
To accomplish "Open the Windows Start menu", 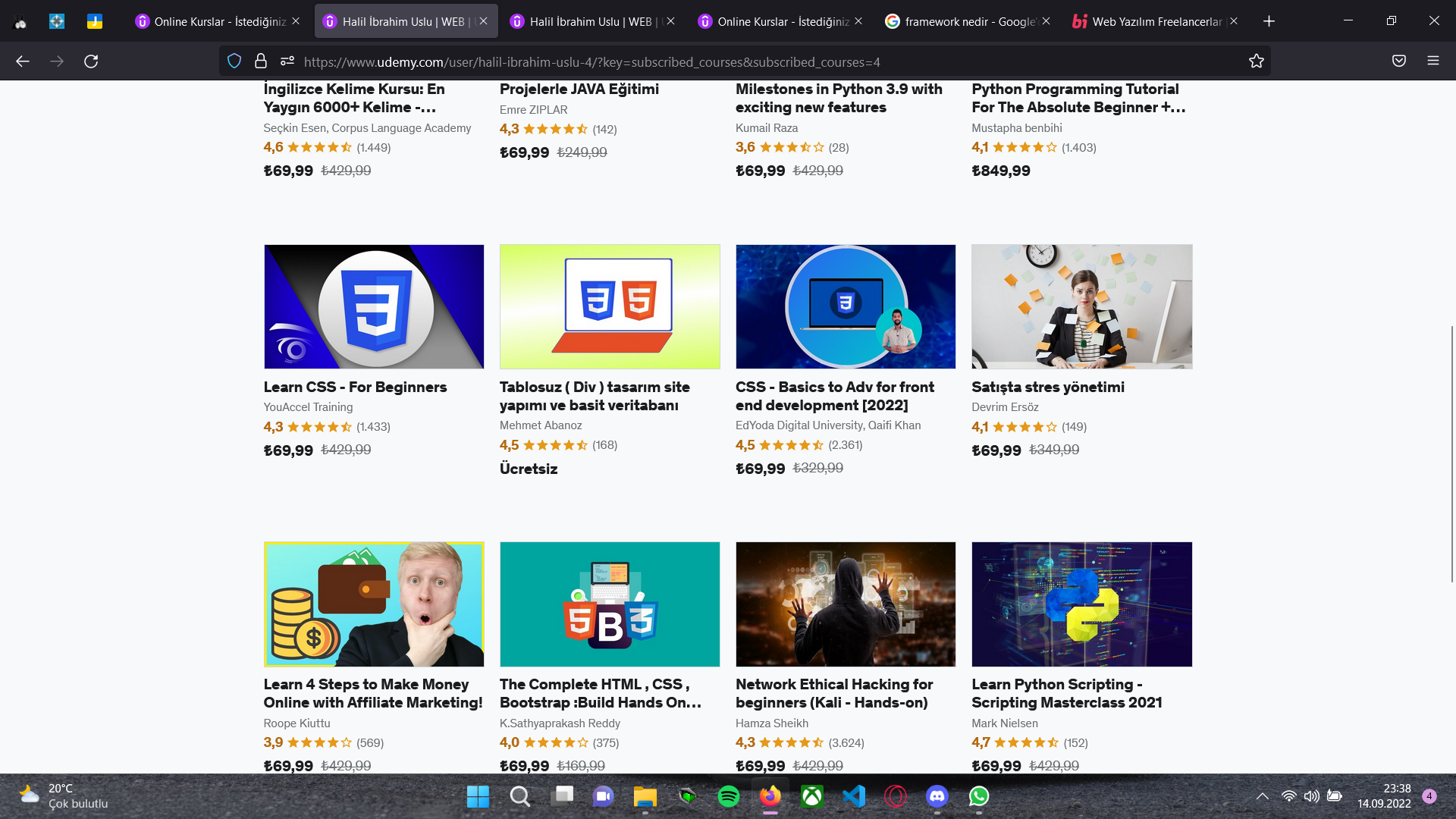I will 478,796.
